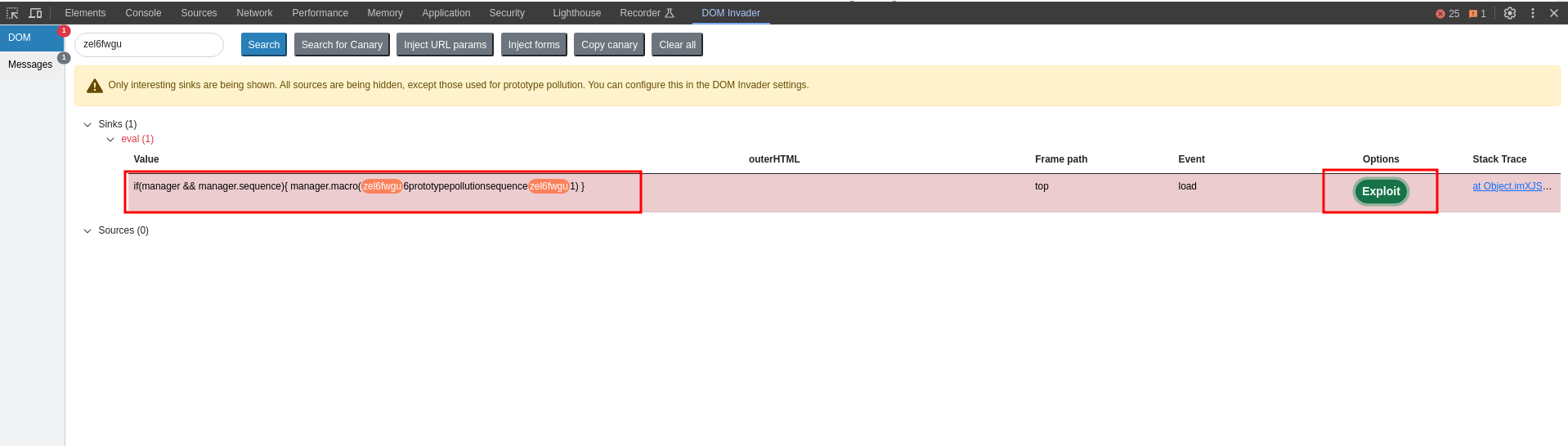Collapse the eval sink group
1568x446 pixels.
[110, 140]
